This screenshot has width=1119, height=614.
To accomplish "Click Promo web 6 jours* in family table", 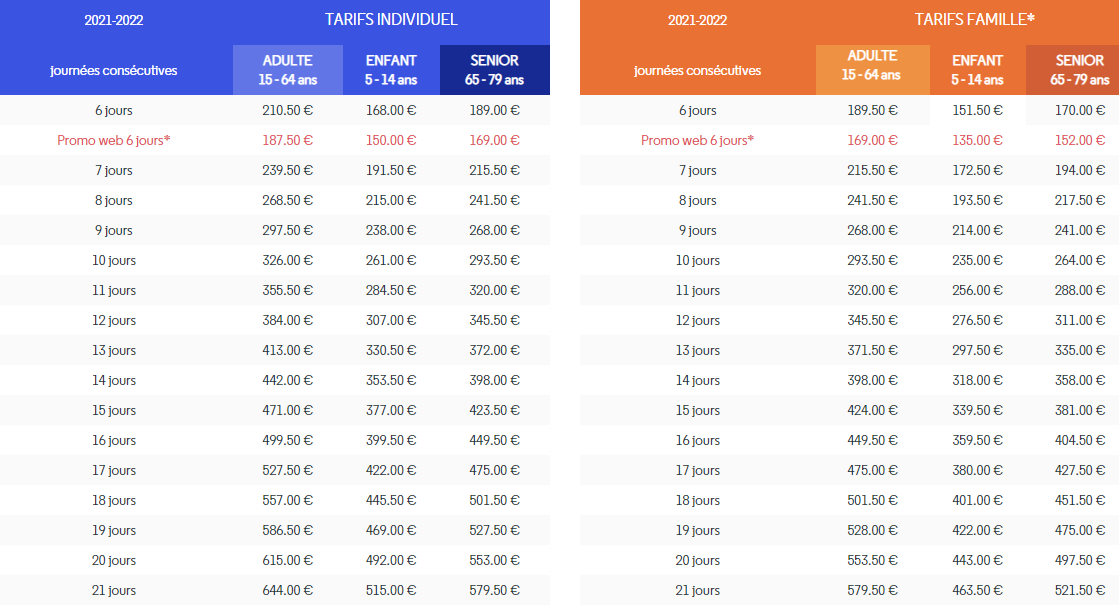I will 697,140.
